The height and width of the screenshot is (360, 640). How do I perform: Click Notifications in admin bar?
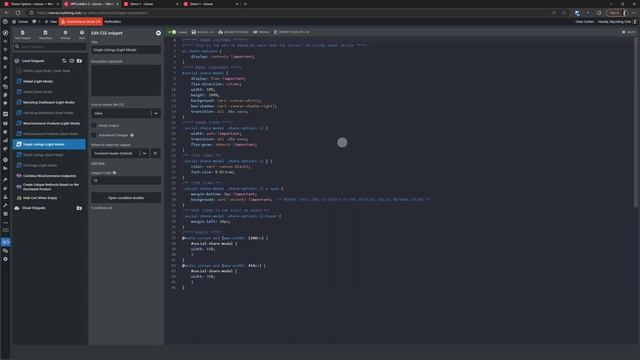(113, 22)
